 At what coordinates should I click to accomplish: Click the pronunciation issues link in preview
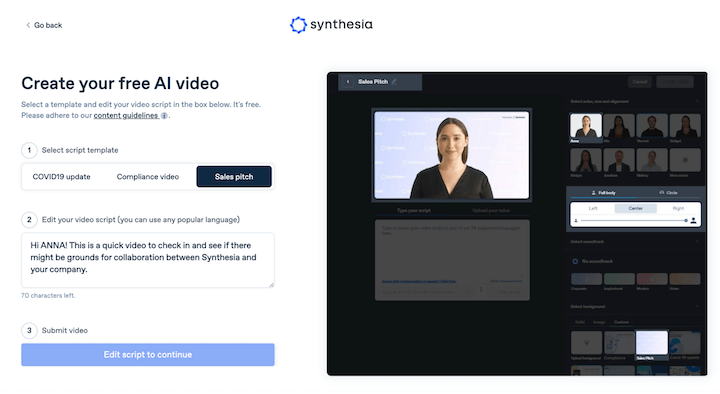419,281
